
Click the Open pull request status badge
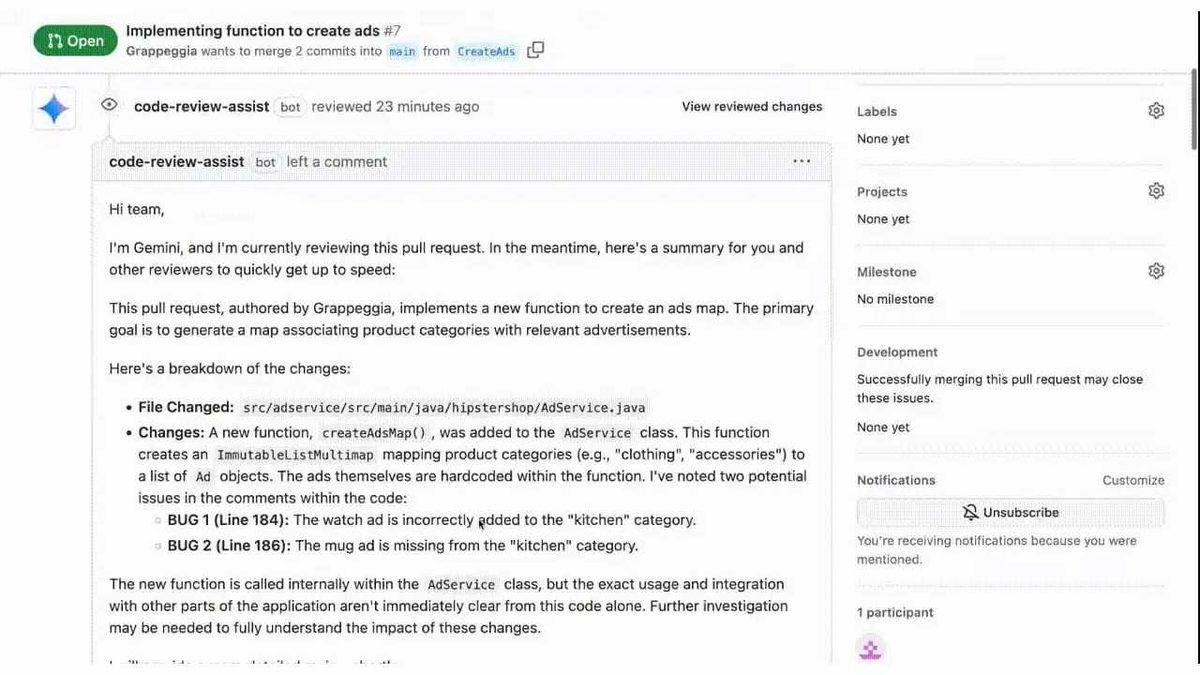(76, 40)
